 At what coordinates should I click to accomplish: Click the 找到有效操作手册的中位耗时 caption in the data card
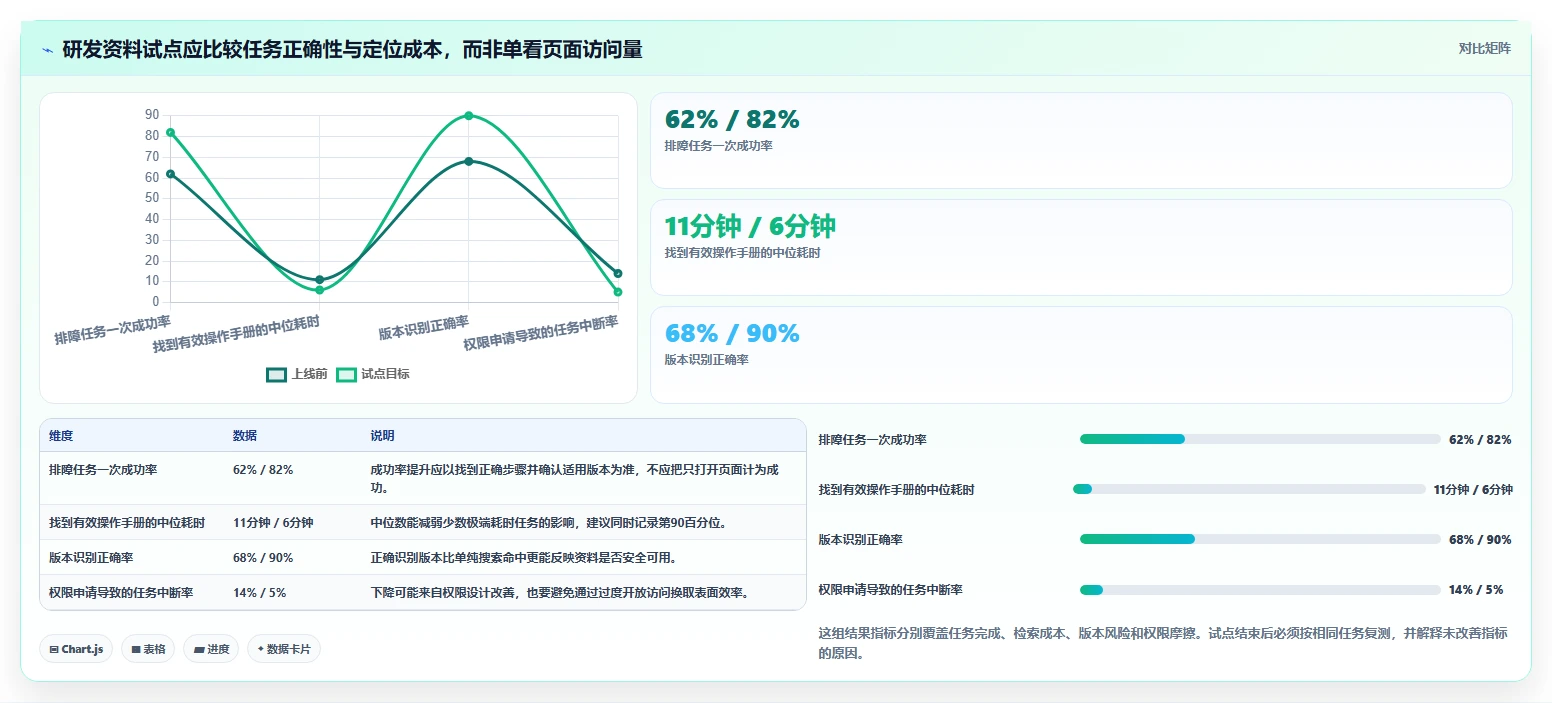(743, 253)
